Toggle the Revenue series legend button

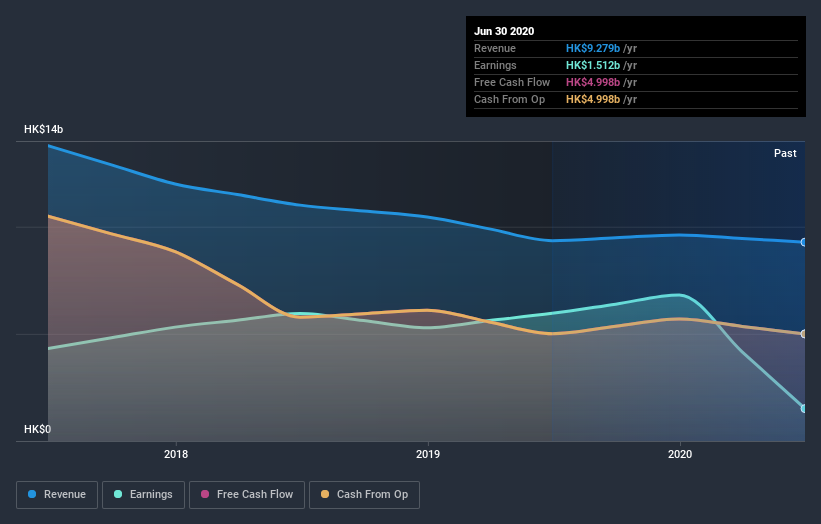(x=57, y=495)
